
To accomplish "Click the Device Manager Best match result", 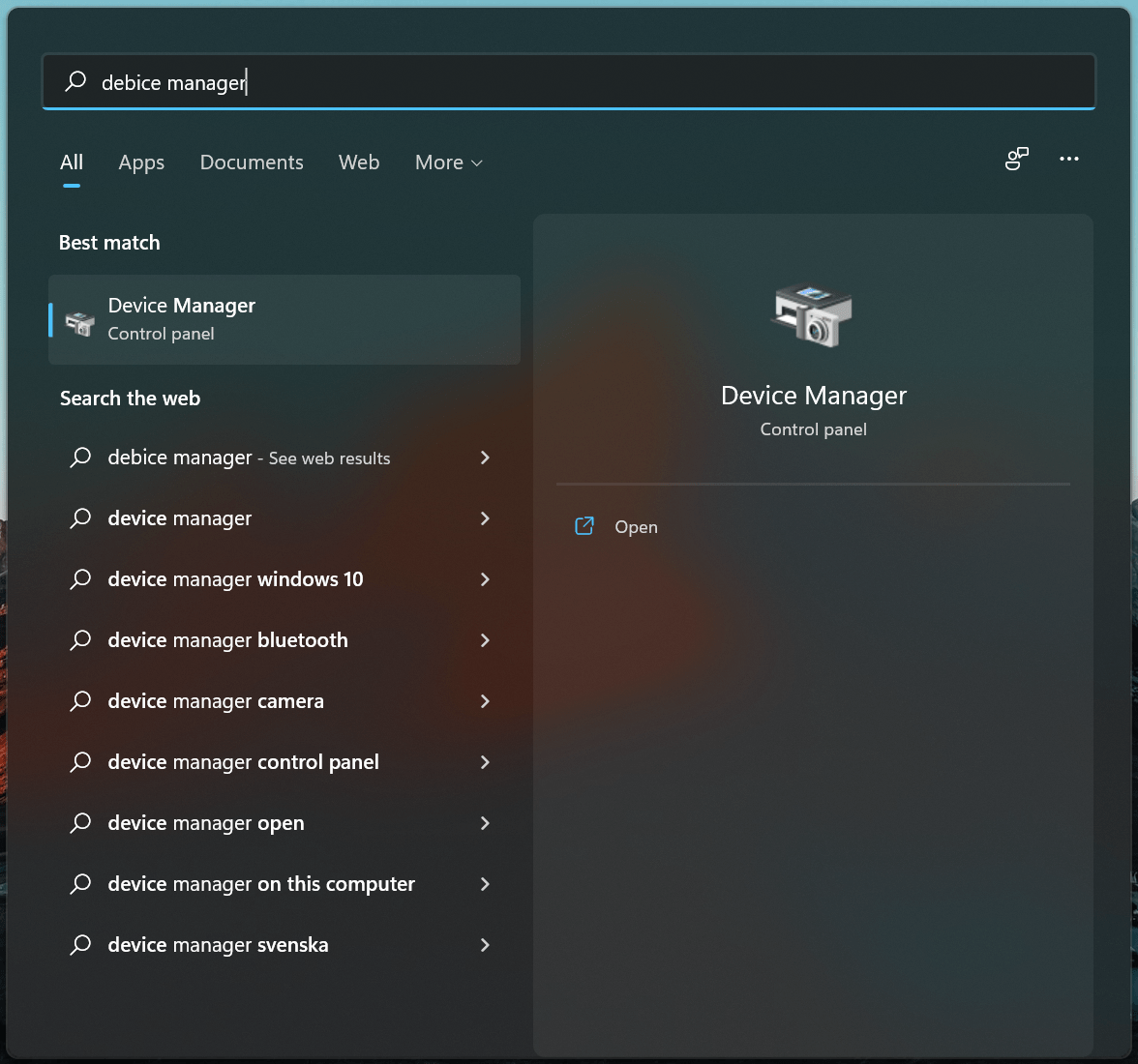I will click(284, 319).
